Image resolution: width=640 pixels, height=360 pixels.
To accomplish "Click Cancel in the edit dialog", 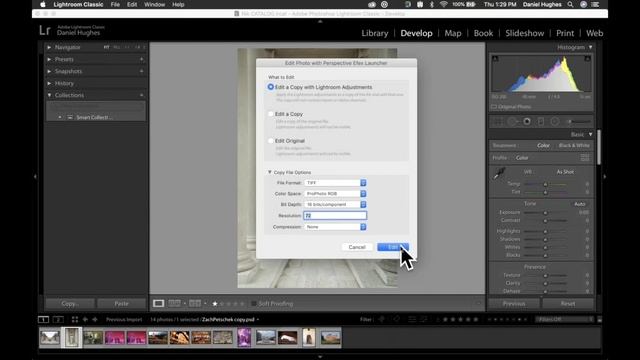I will point(357,247).
